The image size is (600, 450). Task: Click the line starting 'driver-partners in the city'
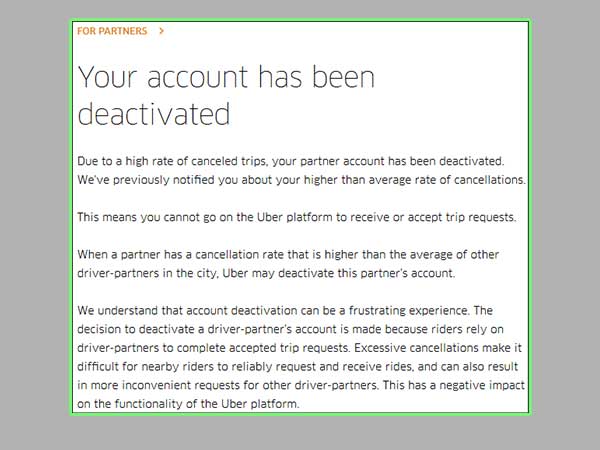tap(266, 273)
